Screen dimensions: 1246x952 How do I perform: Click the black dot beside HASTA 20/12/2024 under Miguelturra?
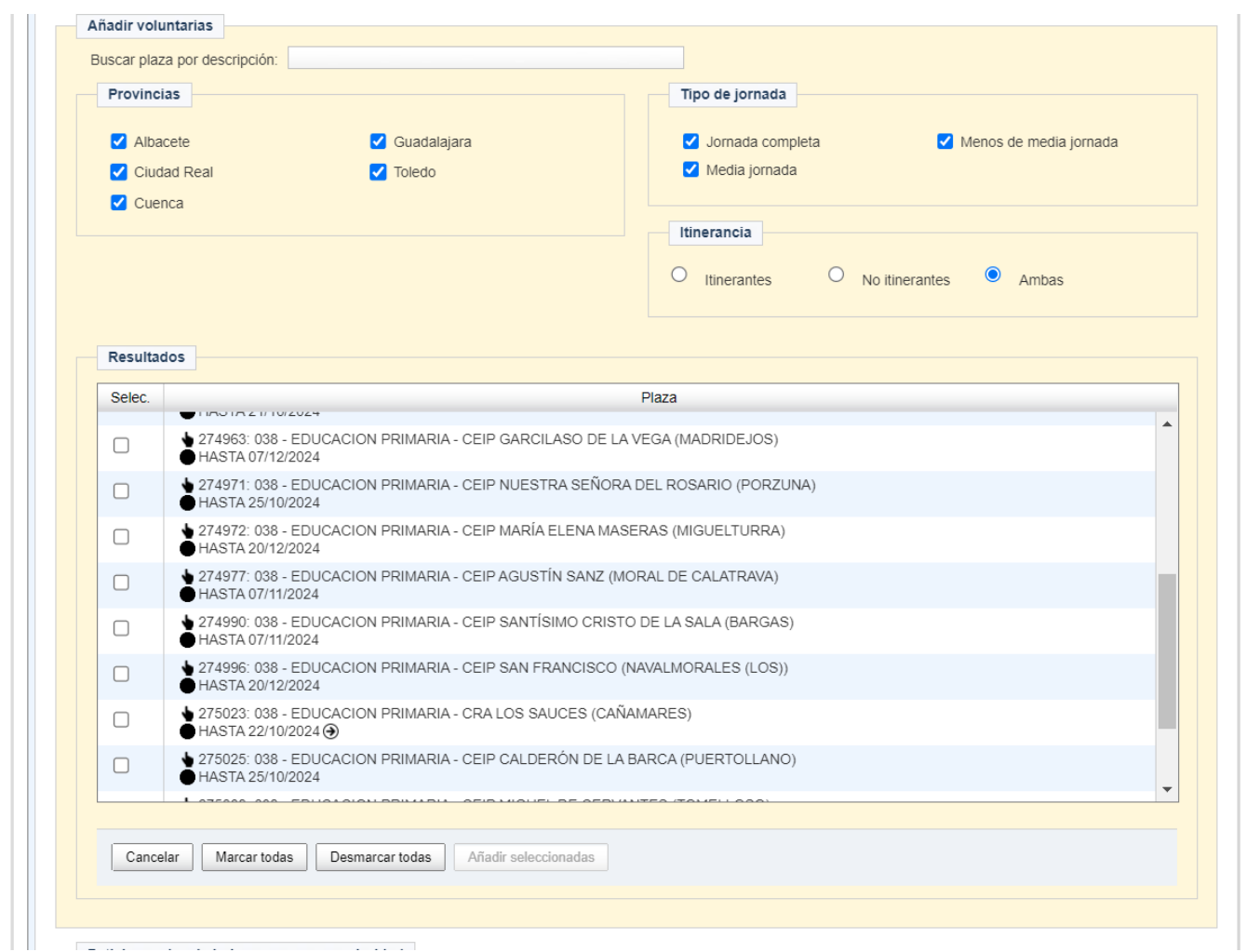(x=187, y=548)
